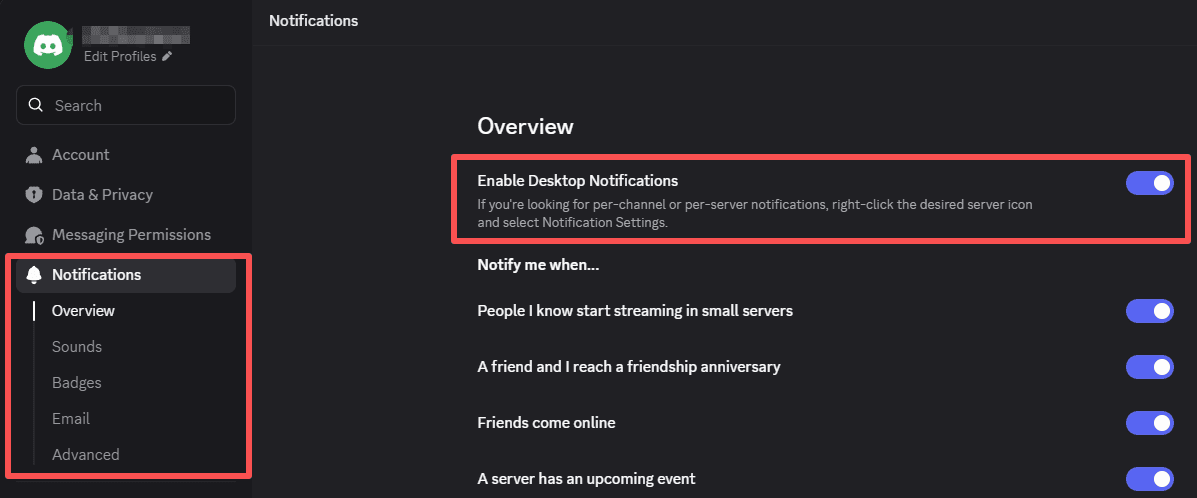1197x498 pixels.
Task: Go to the Advanced subsection
Action: coord(86,454)
